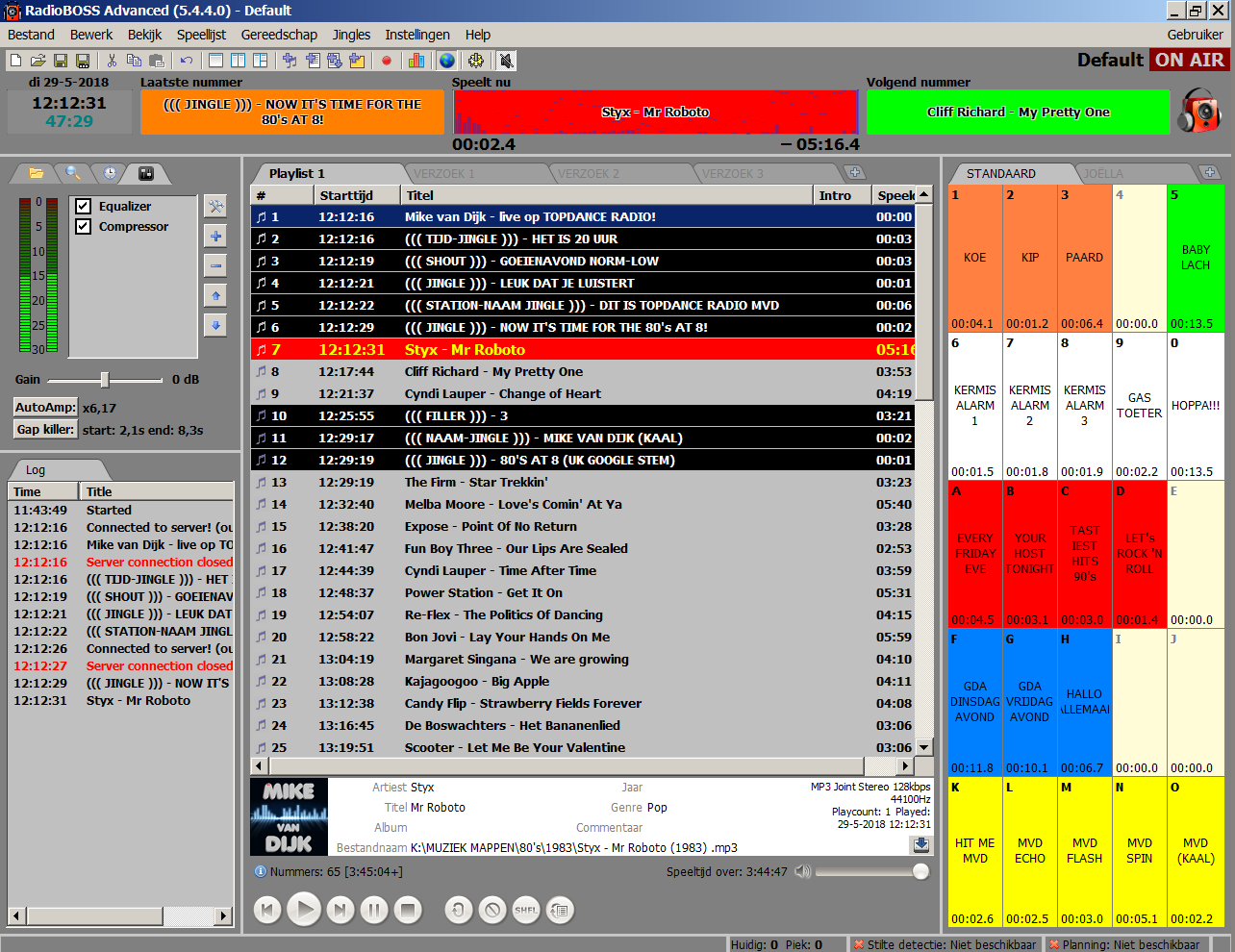Screen dimensions: 1235x952
Task: Open the Jingles menu
Action: (x=351, y=35)
